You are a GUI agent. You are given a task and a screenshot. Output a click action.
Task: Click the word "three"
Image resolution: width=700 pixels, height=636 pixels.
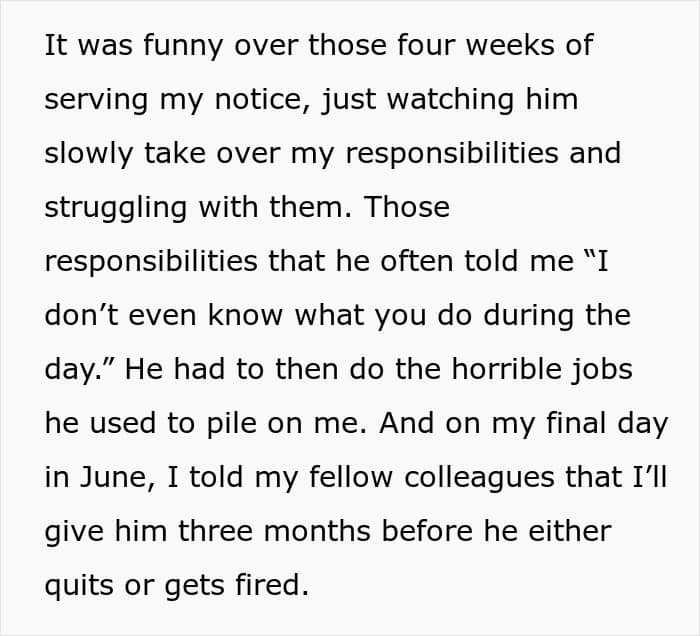click(216, 531)
